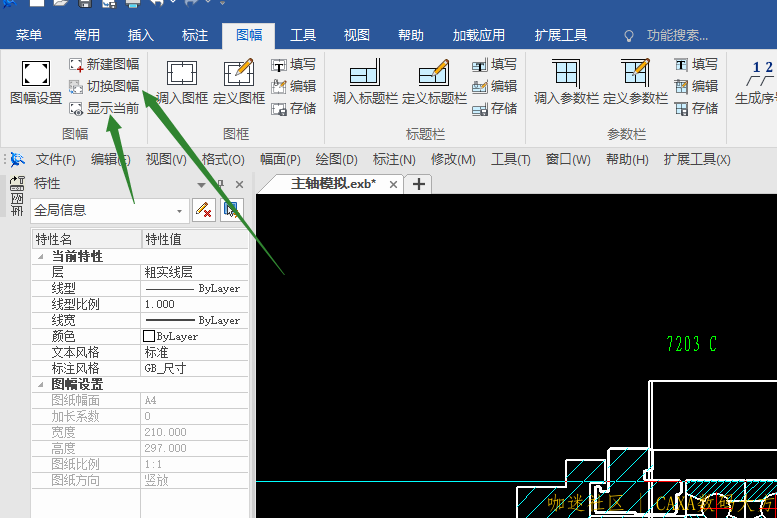Open the 绘图(D) menu
777x518 pixels.
point(336,160)
